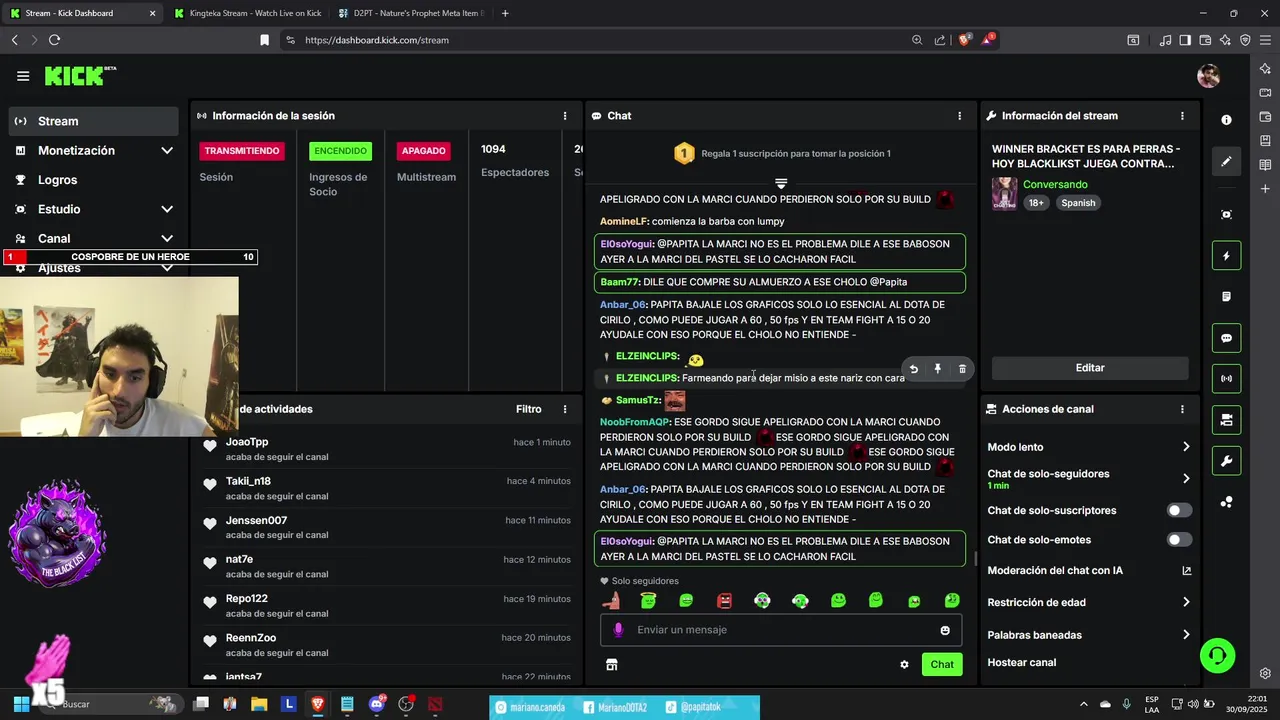The height and width of the screenshot is (720, 1280).
Task: Collapse the pinned gift subscription banner arrow
Action: 781,184
